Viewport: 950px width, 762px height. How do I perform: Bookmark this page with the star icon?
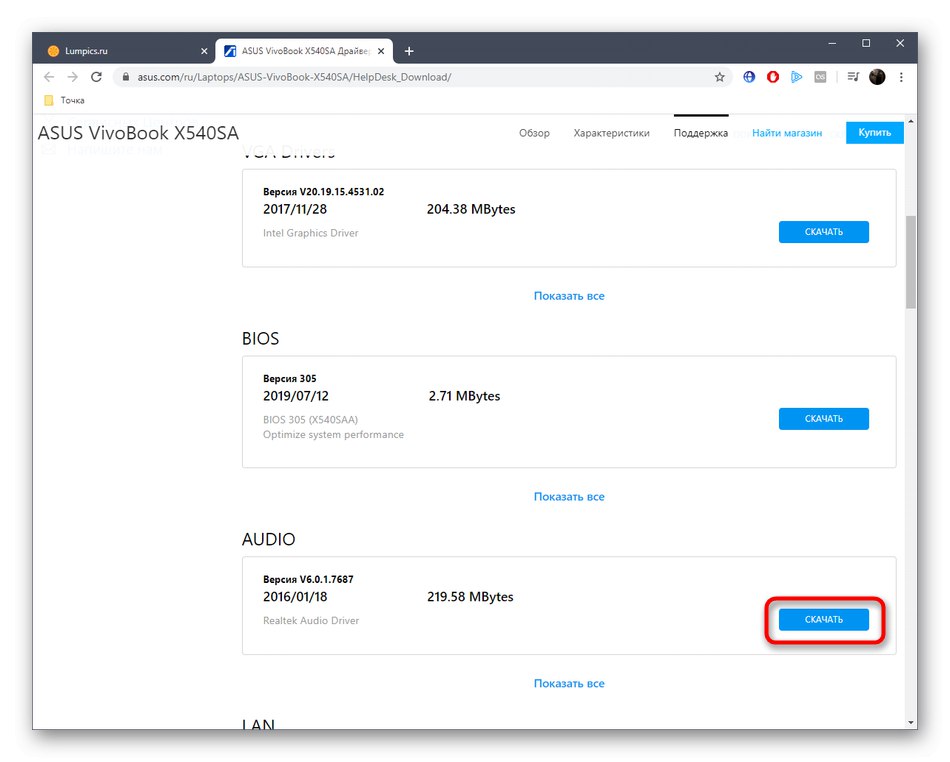719,77
